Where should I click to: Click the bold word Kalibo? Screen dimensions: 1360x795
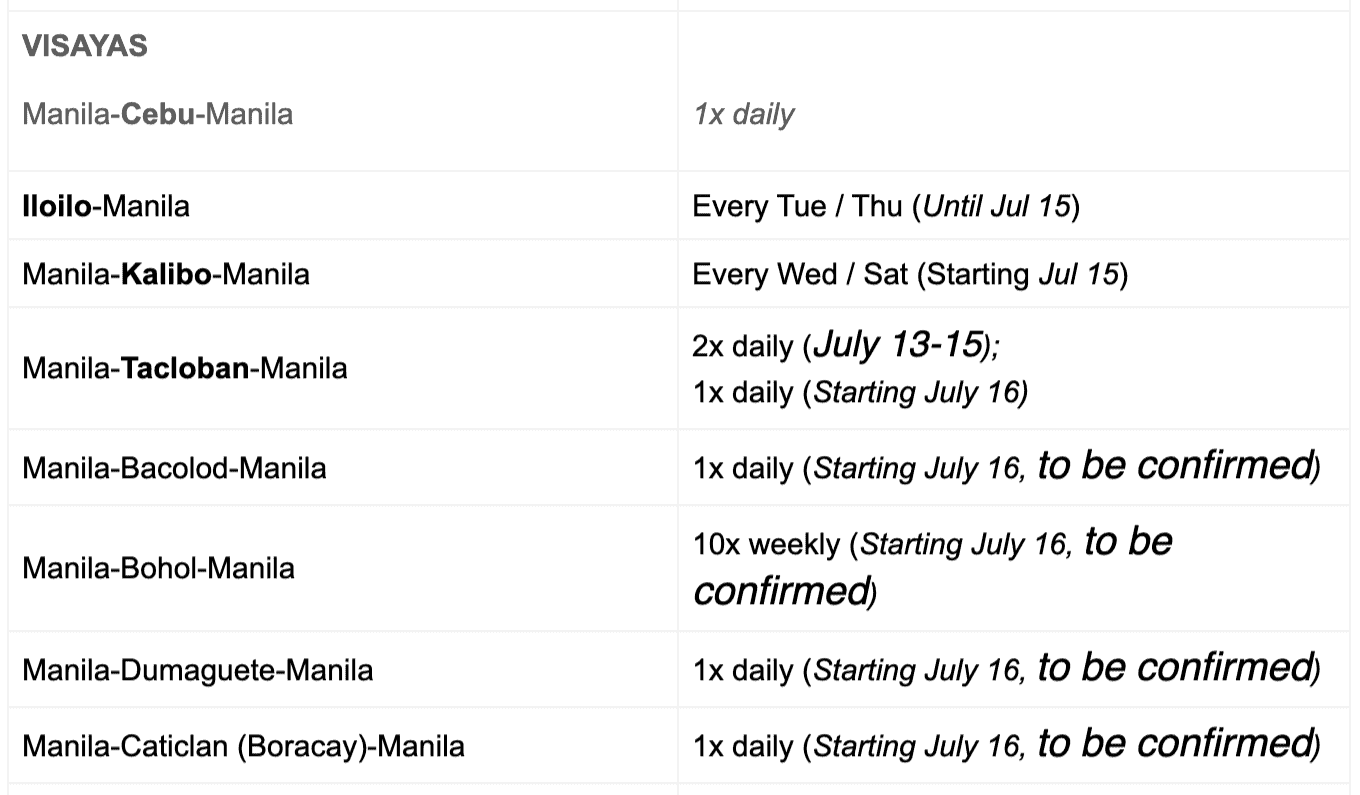coord(166,274)
